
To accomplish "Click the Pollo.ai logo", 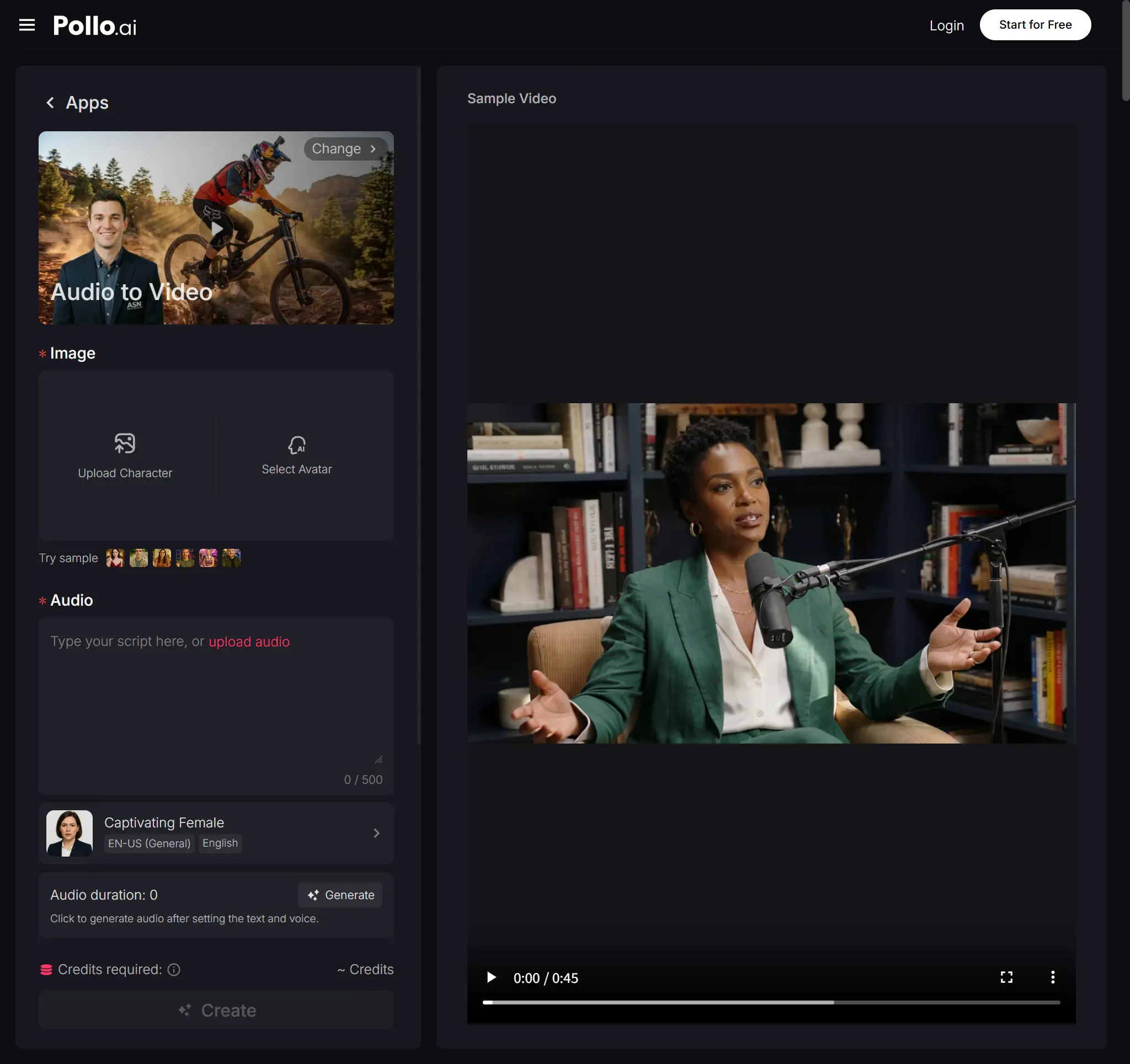I will (x=94, y=25).
